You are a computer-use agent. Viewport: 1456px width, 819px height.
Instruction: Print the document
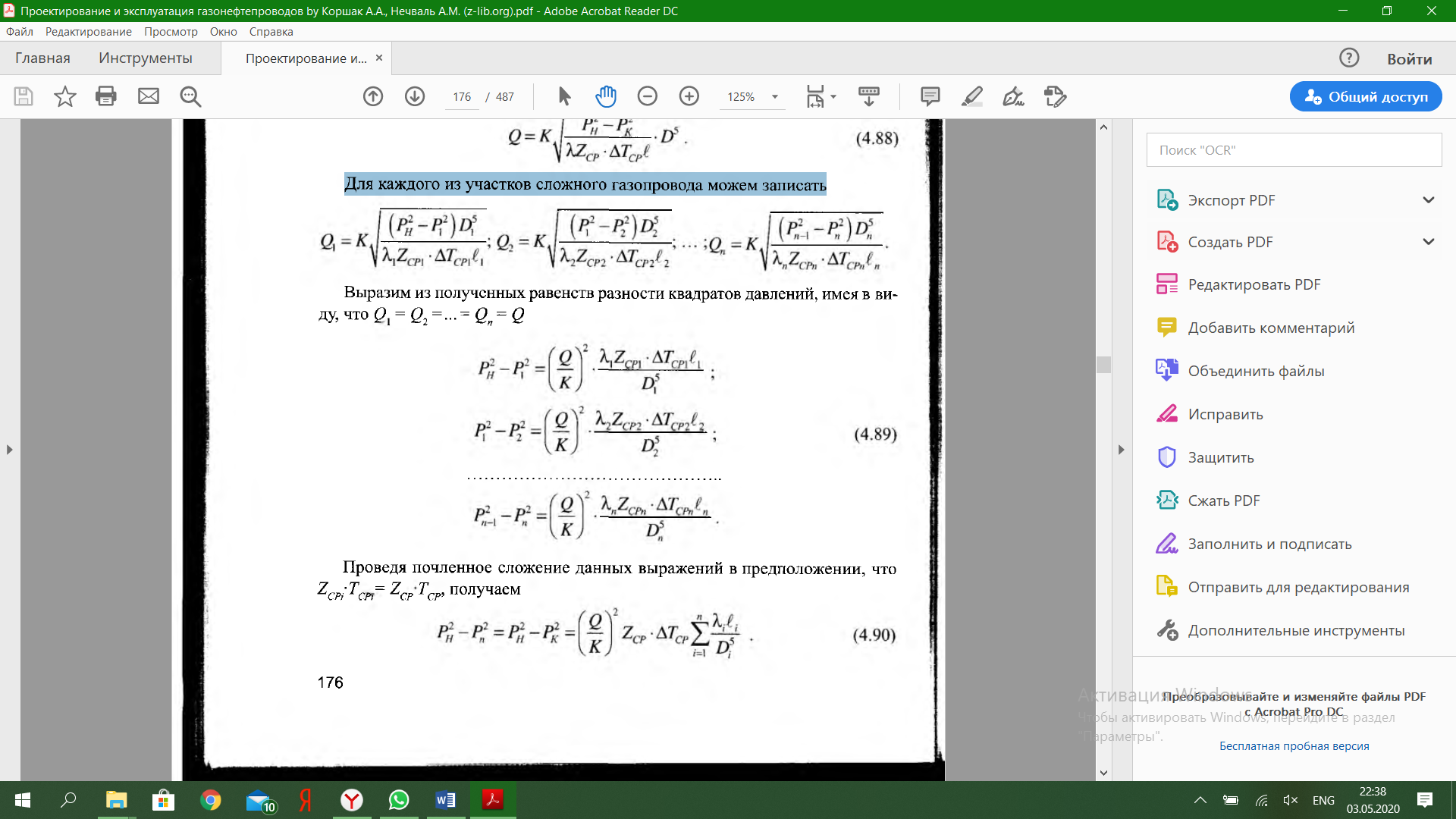coord(106,96)
